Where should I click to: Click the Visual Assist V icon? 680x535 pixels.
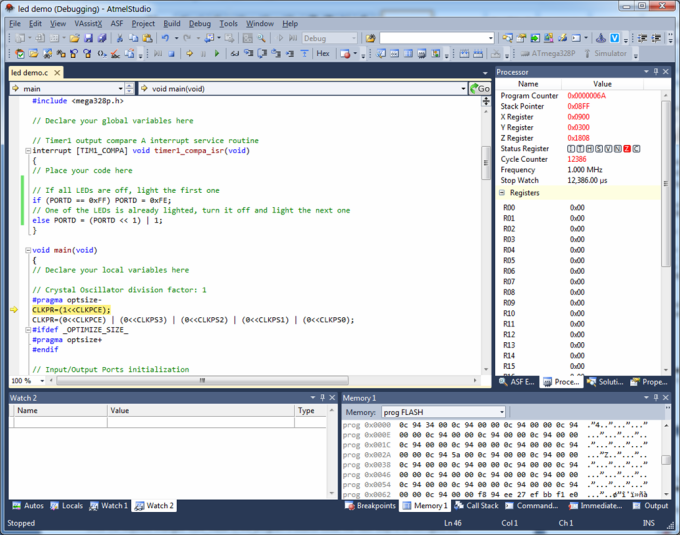615,38
